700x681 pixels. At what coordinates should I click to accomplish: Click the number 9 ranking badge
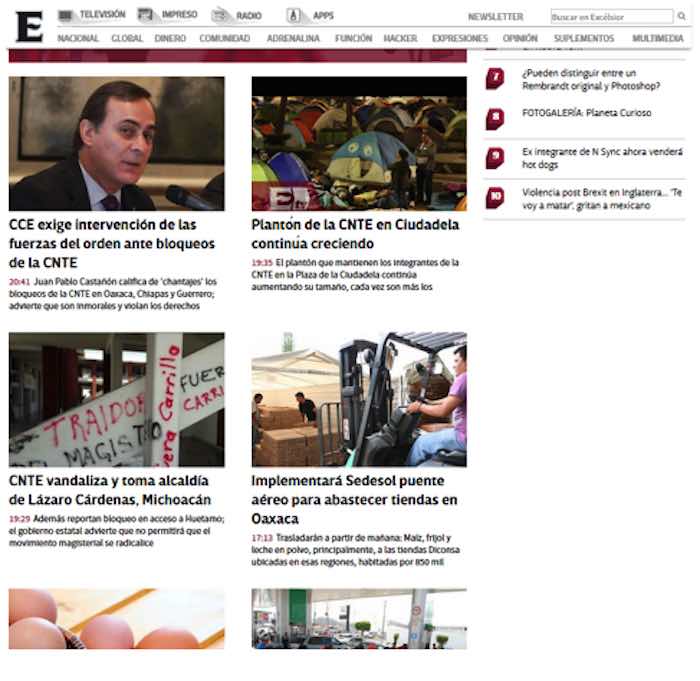pos(495,158)
